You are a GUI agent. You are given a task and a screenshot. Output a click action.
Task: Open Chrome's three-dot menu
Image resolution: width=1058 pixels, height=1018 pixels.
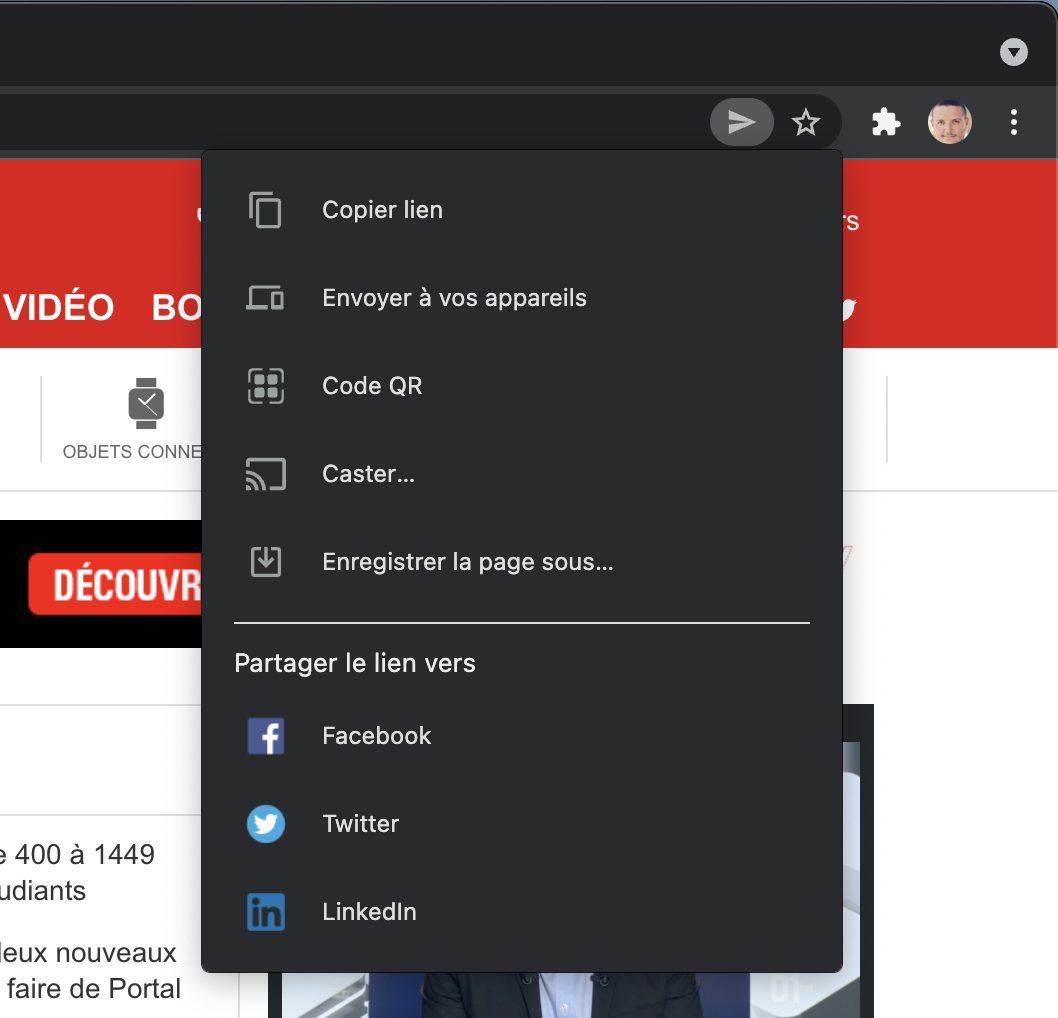pos(1013,123)
